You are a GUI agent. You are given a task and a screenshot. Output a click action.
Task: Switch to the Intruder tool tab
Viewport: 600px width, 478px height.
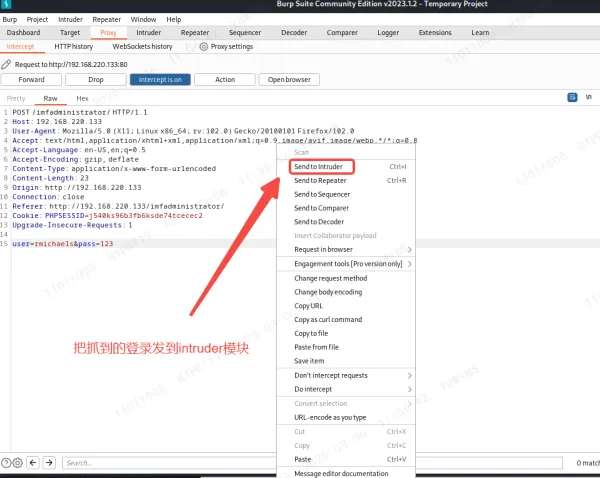(x=148, y=33)
